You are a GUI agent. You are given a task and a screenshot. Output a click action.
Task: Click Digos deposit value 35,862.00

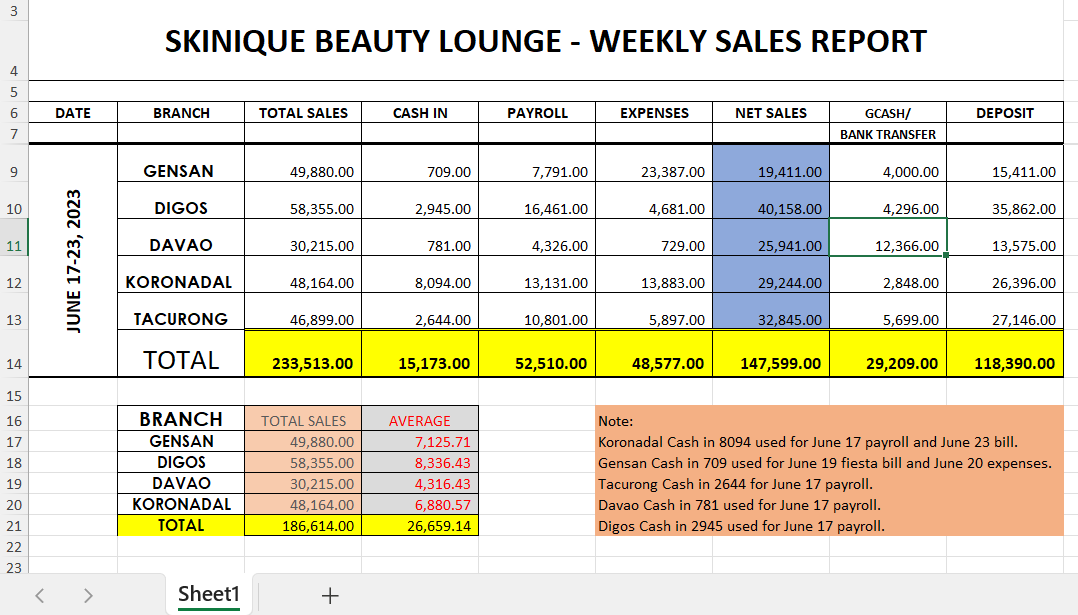coord(1004,201)
